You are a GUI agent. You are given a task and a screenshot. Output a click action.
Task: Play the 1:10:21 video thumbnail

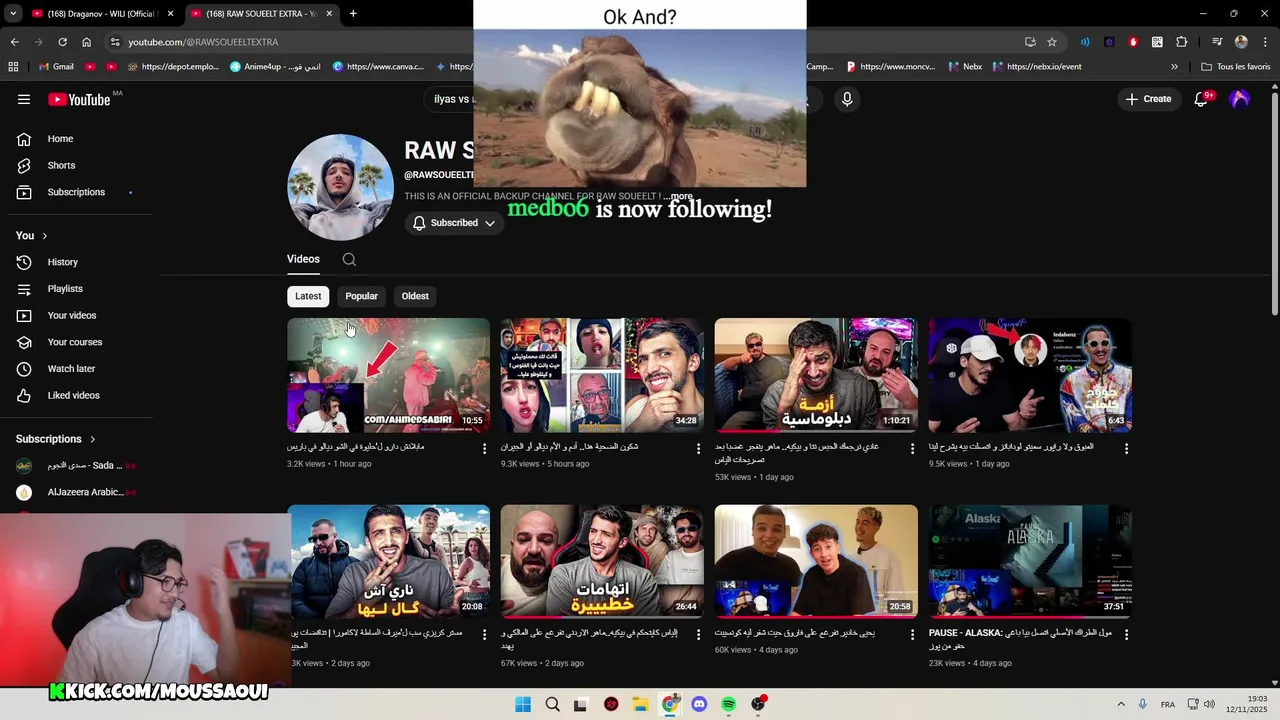pos(816,375)
